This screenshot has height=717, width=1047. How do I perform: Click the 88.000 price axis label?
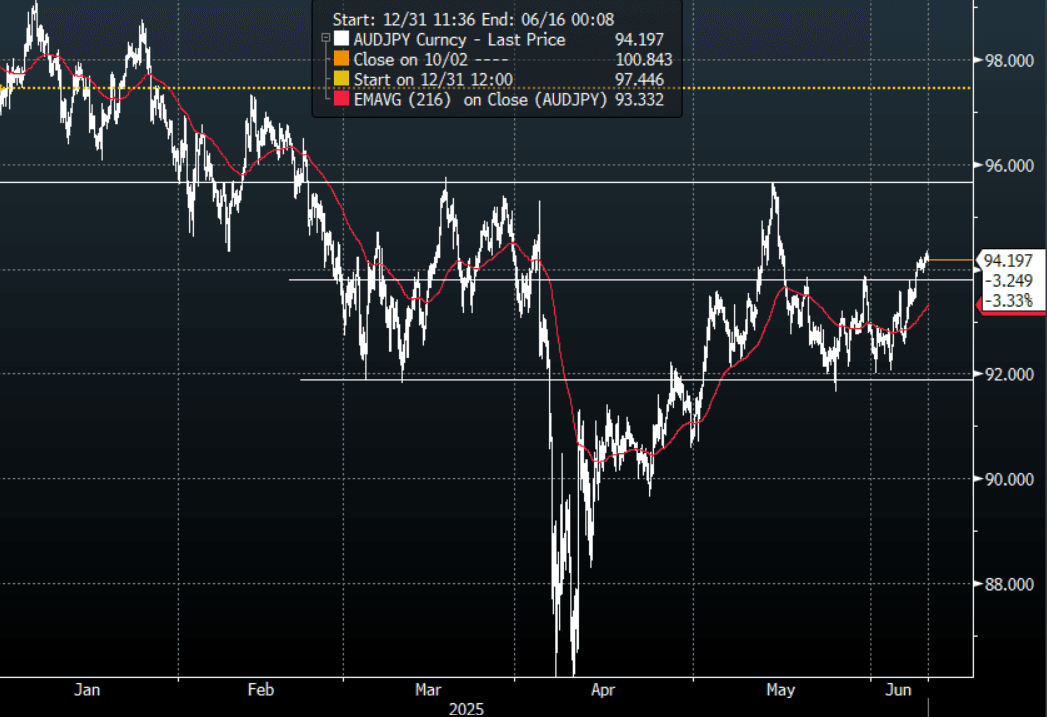1008,584
